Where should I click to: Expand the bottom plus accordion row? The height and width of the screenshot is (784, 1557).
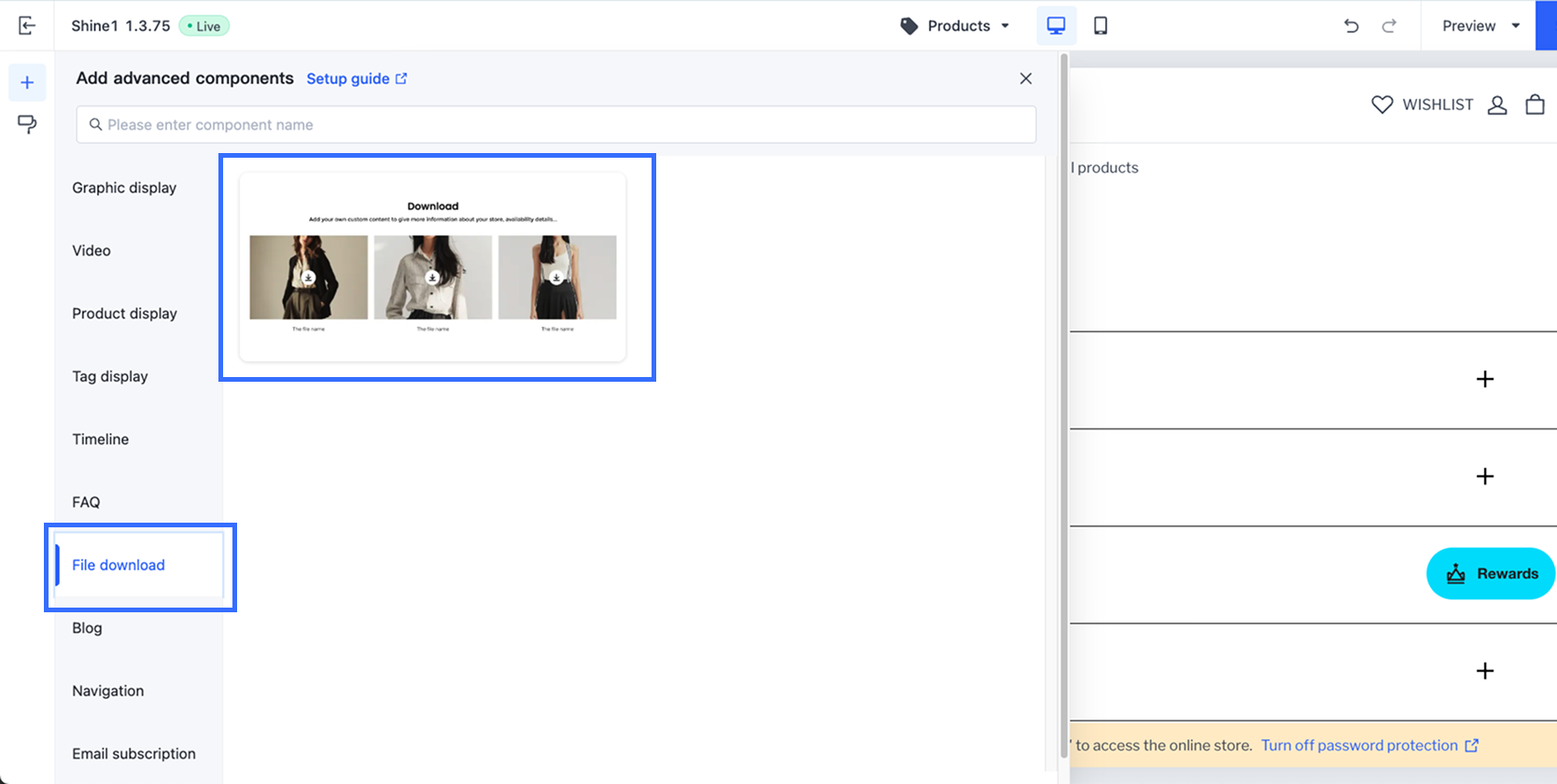click(x=1485, y=670)
